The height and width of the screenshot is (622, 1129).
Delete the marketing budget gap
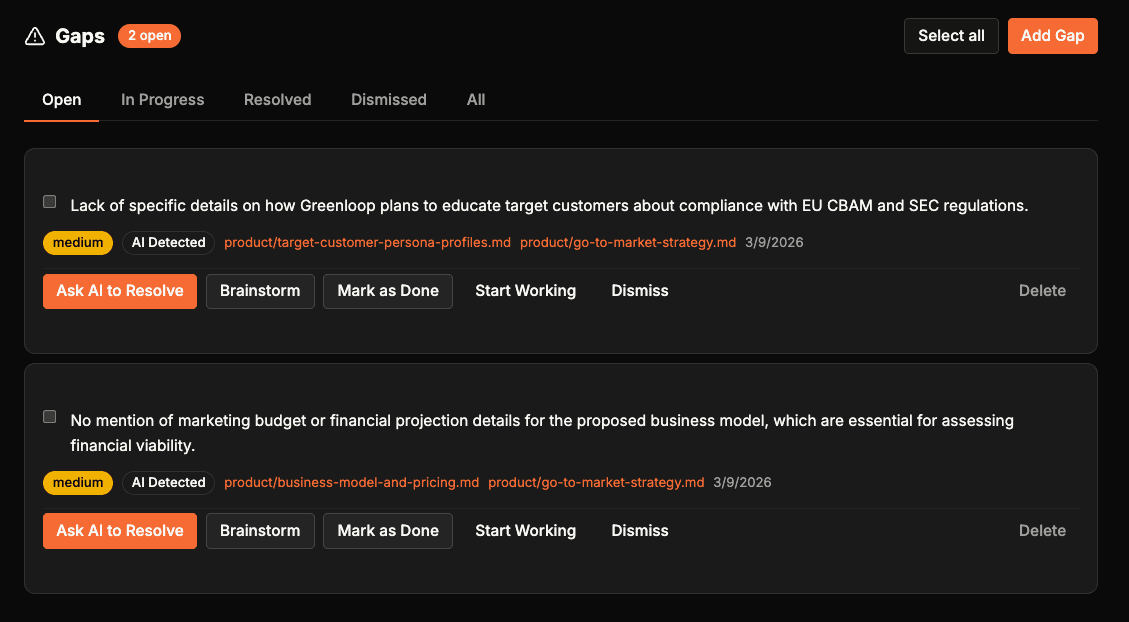point(1043,531)
